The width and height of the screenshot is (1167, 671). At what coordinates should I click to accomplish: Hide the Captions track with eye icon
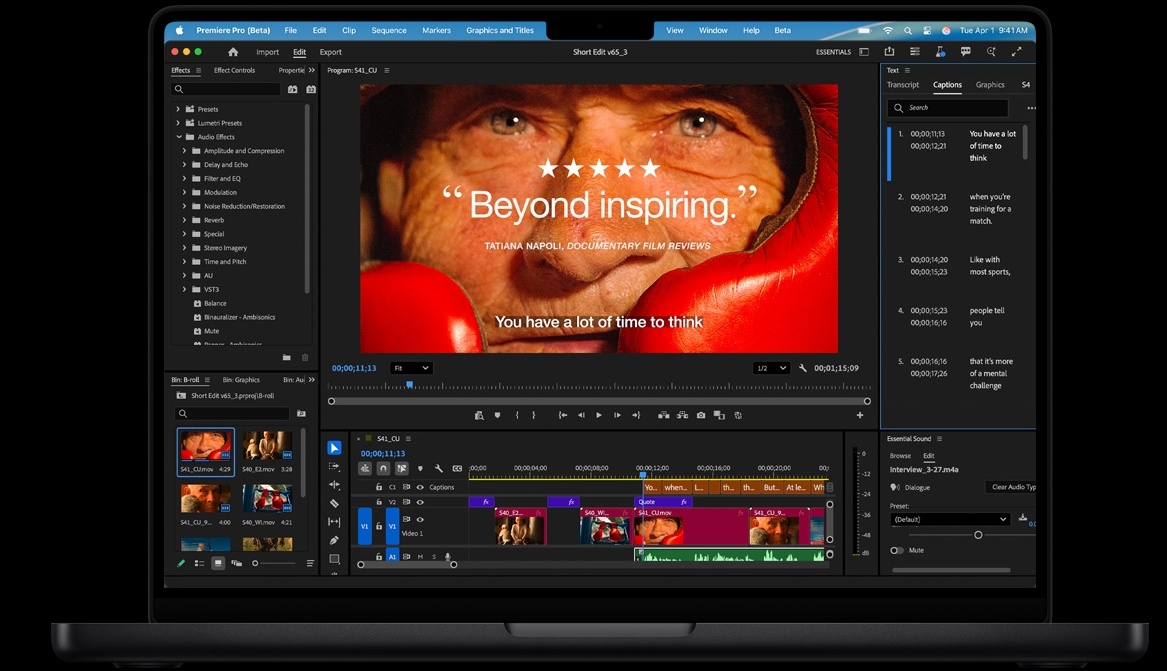pyautogui.click(x=419, y=487)
